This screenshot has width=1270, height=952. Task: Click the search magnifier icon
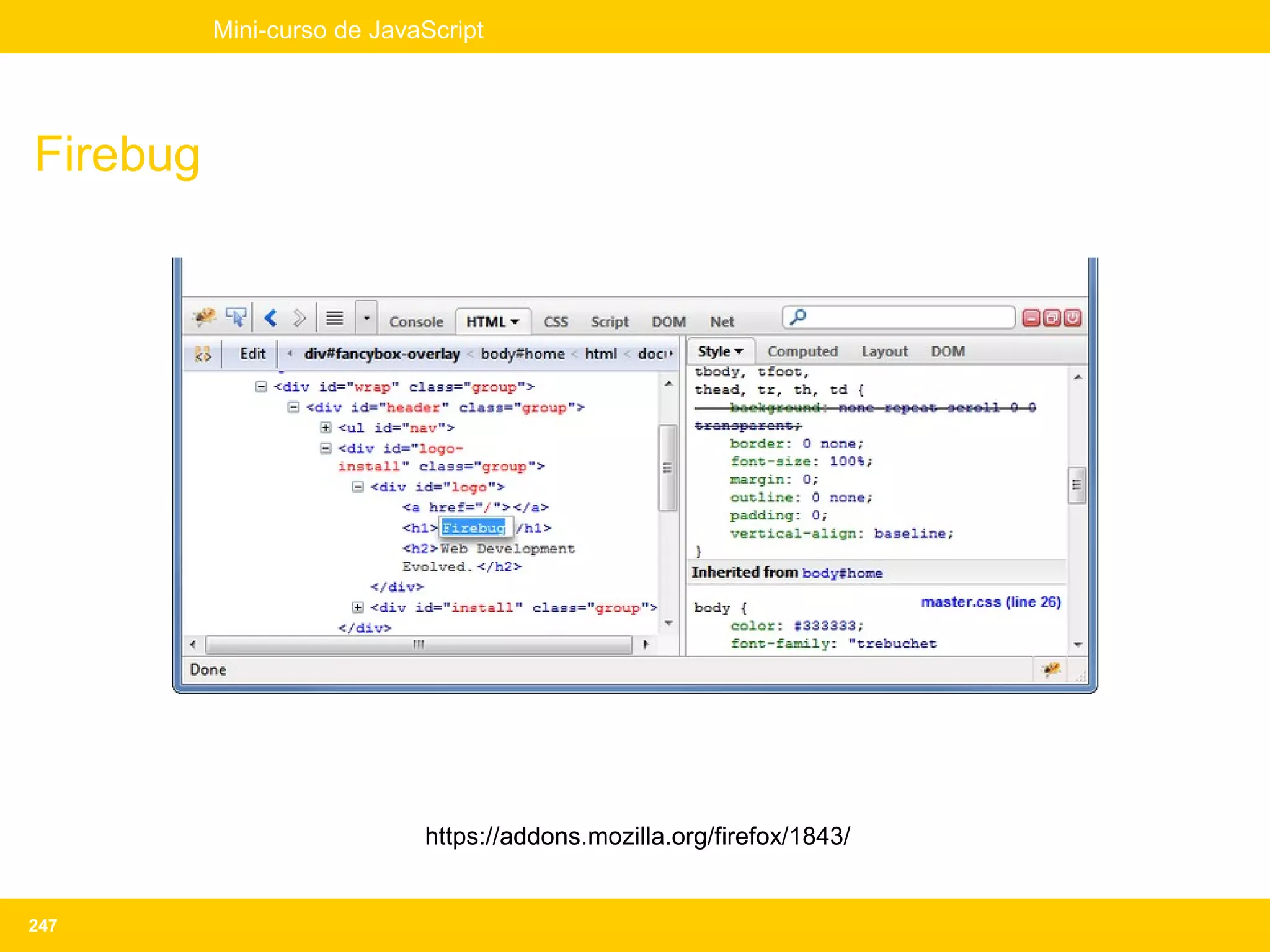[x=798, y=317]
